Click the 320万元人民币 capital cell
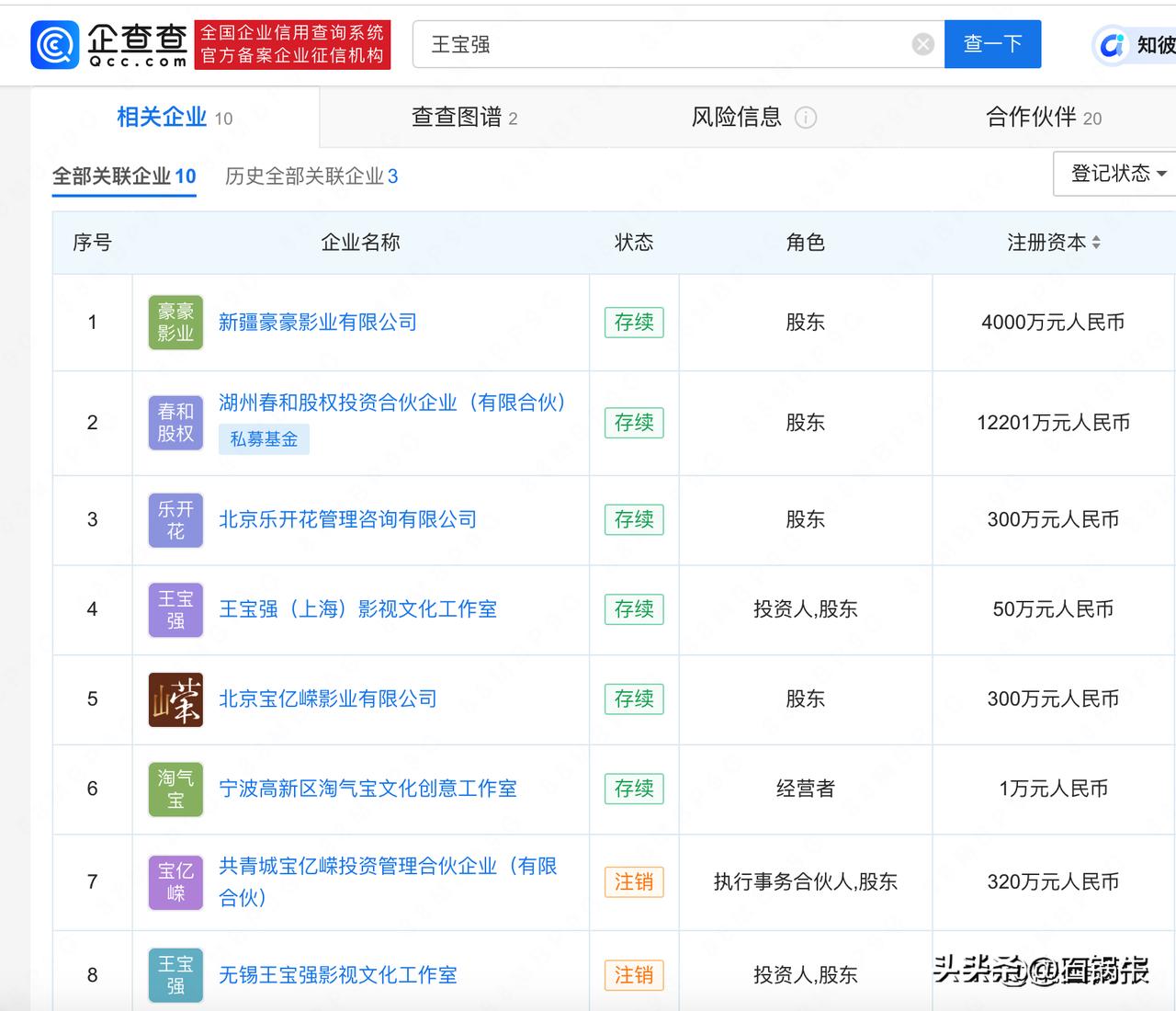 click(x=1053, y=882)
